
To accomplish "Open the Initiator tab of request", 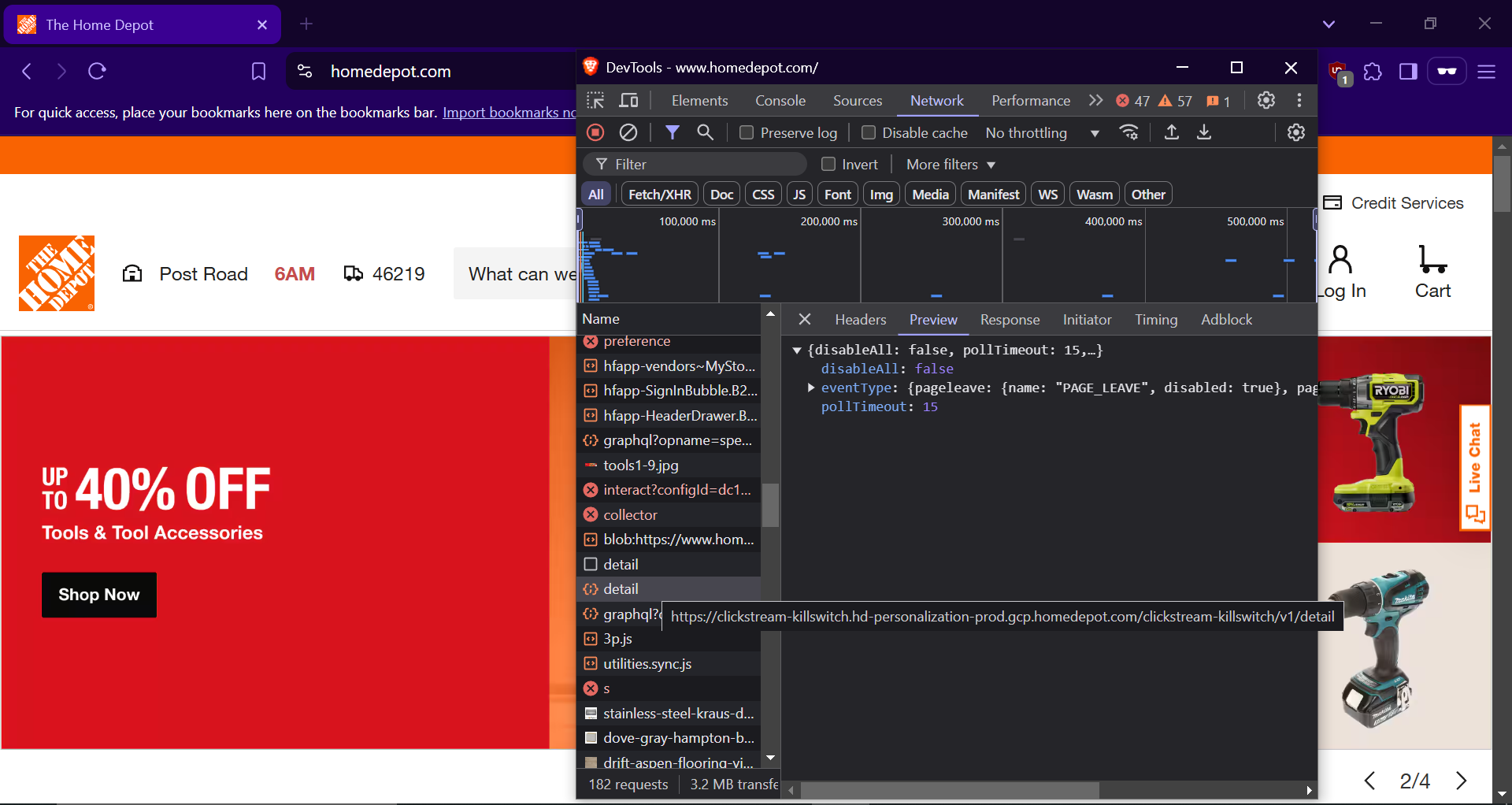I will (1087, 319).
